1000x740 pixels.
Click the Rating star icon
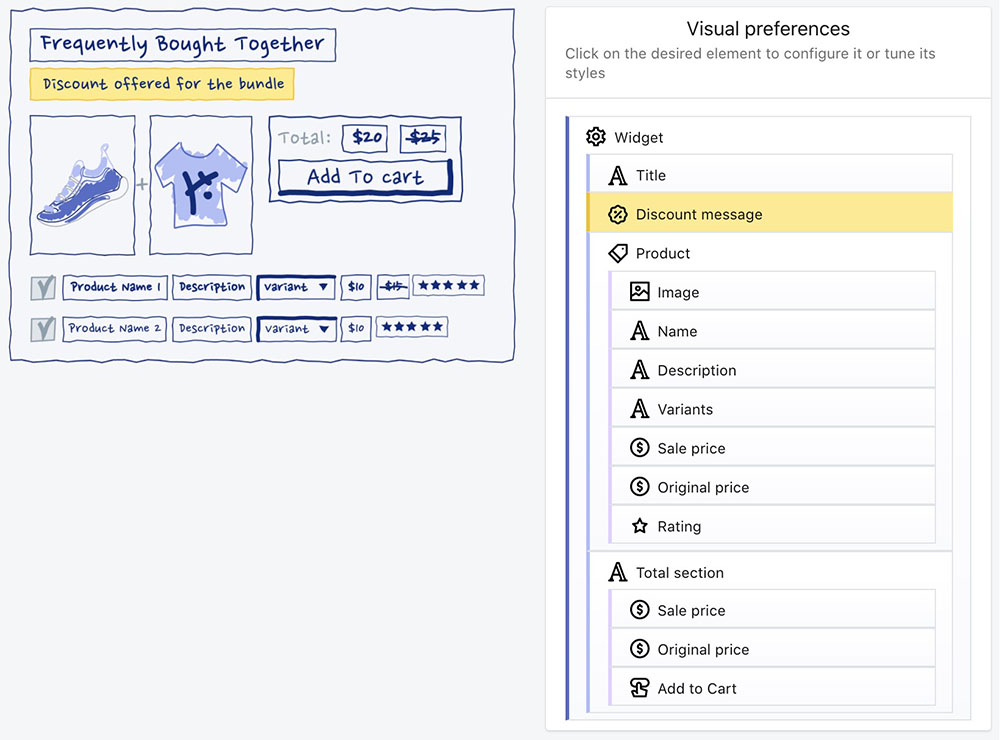639,526
